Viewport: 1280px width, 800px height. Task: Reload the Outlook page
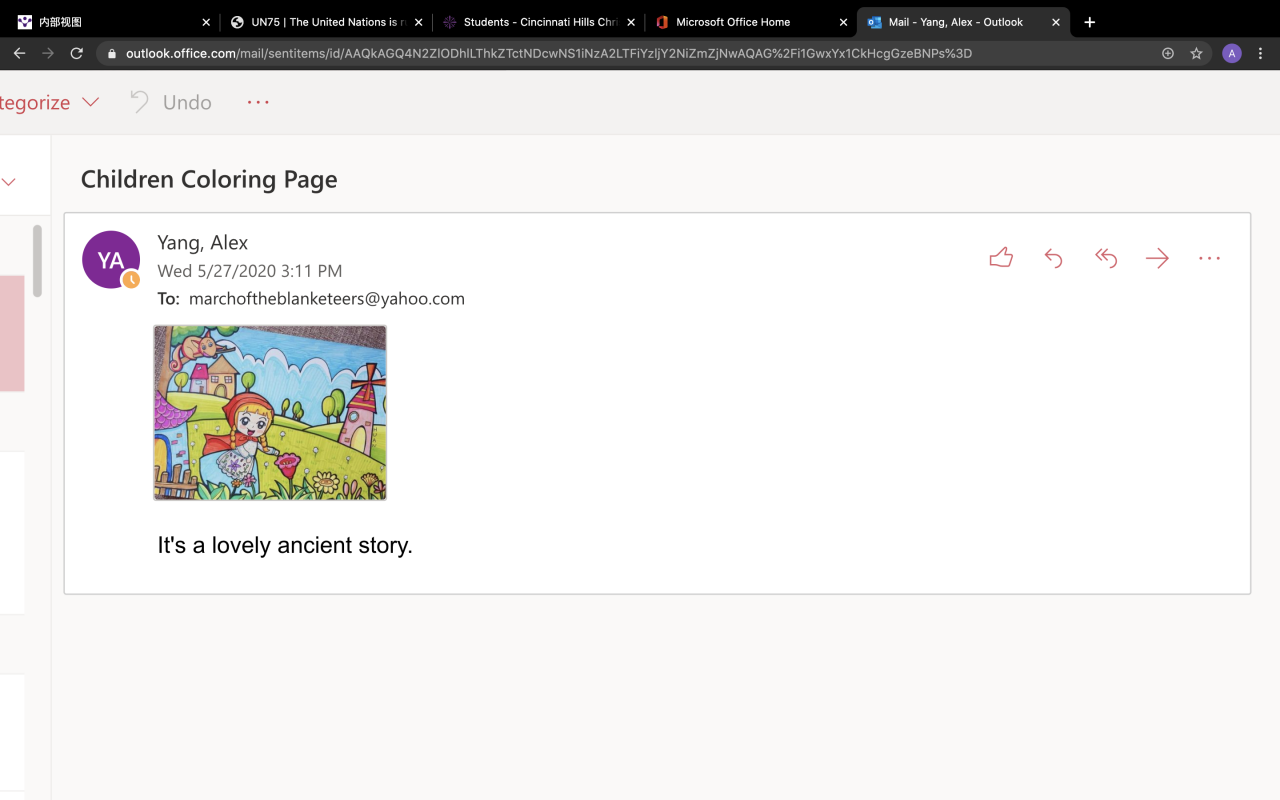[77, 54]
